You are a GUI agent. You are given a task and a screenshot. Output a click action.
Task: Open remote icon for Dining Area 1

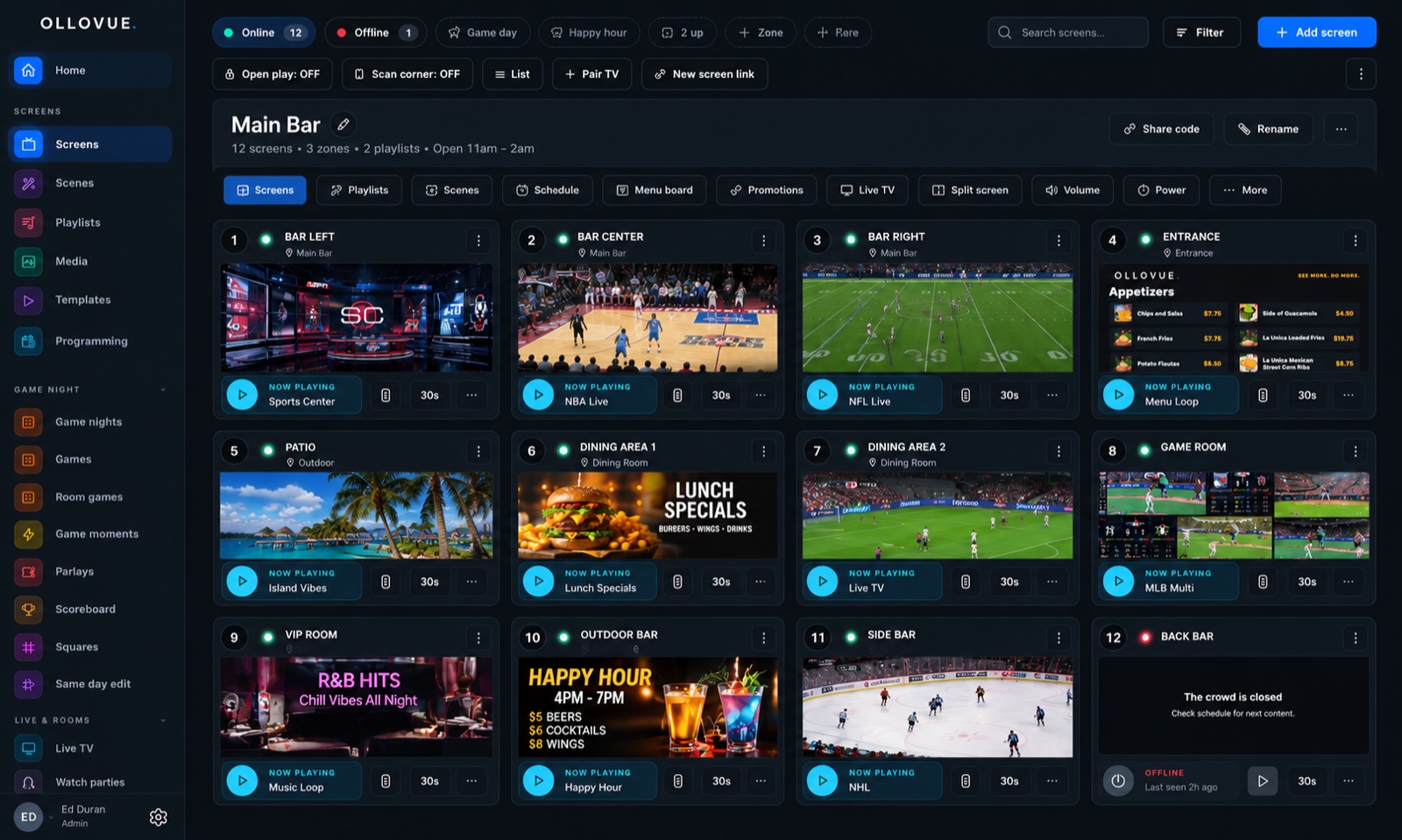[x=677, y=582]
